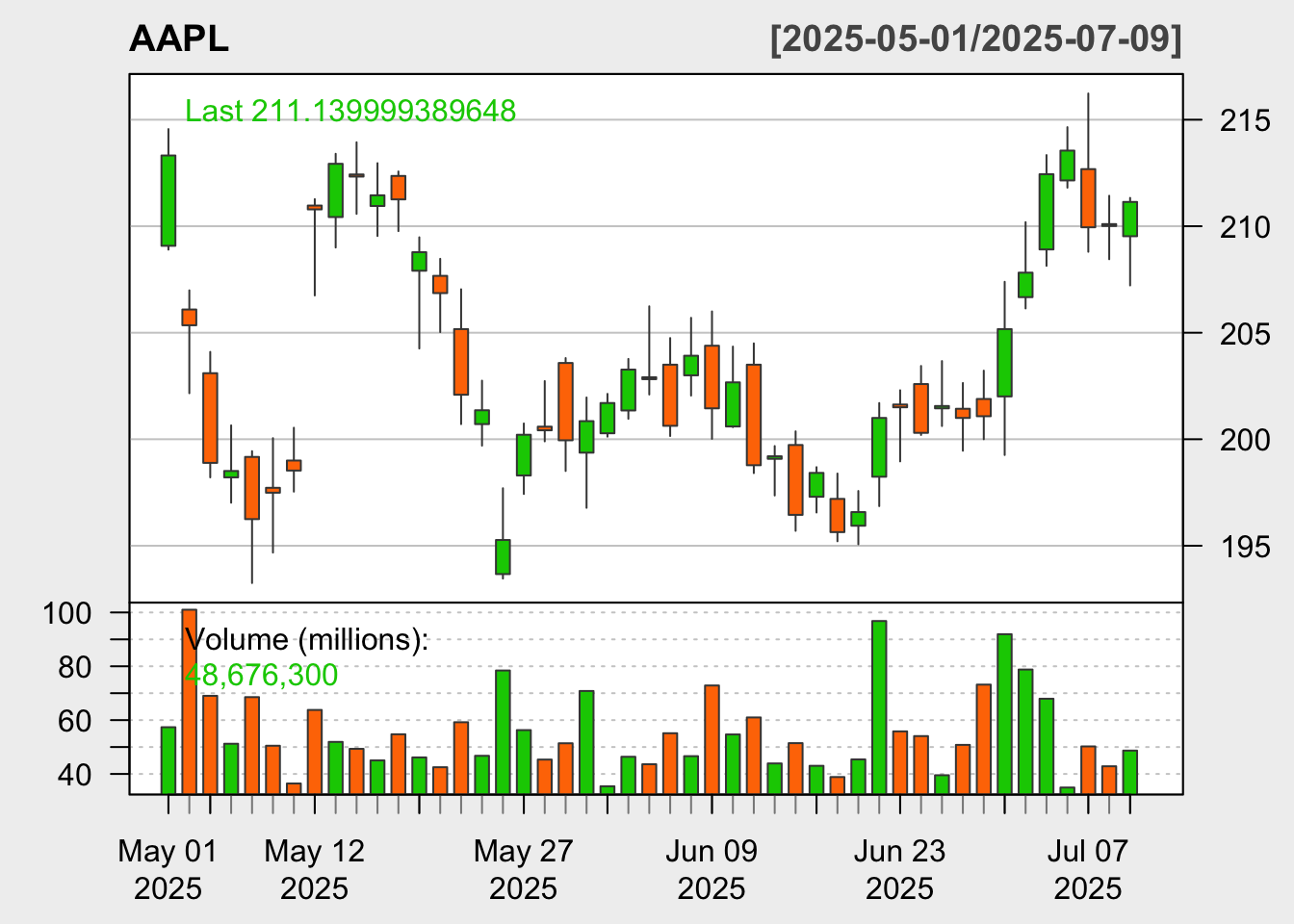Click the Last 211.139999389648 price label
Viewport: 1294px width, 924px height.
tap(350, 111)
